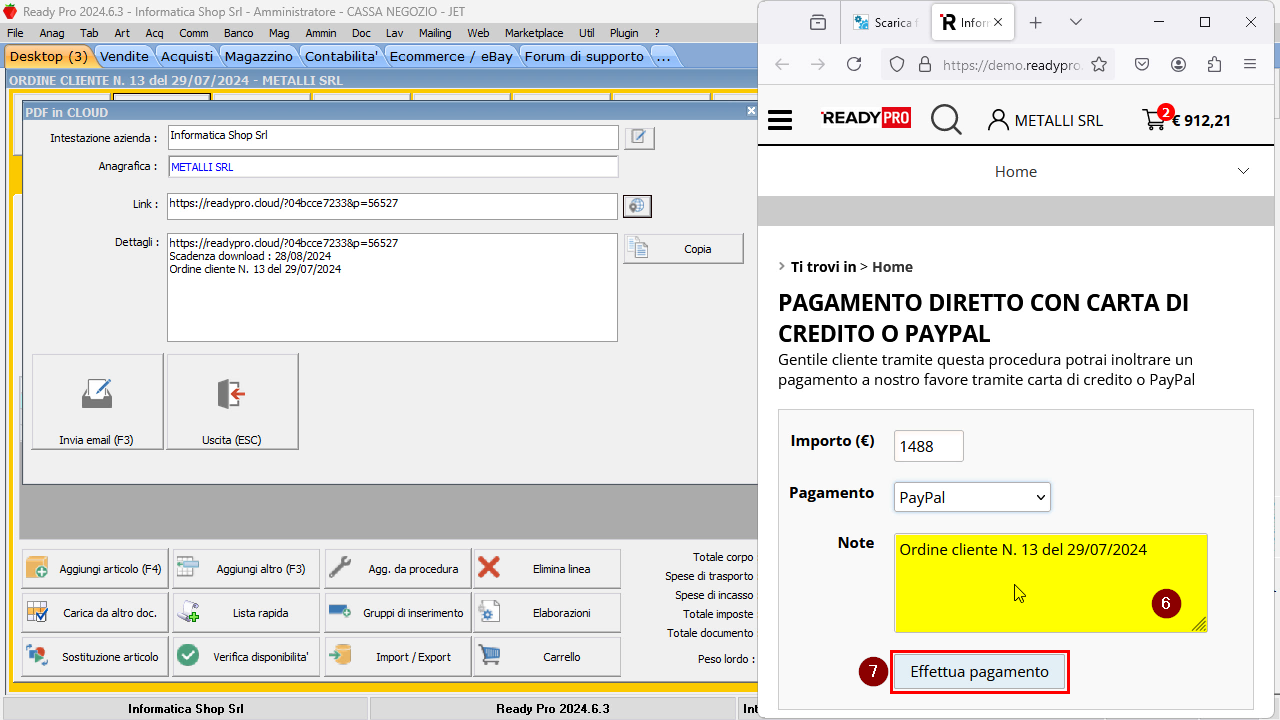Image resolution: width=1280 pixels, height=720 pixels.
Task: Open a new browser tab
Action: pyautogui.click(x=1036, y=22)
